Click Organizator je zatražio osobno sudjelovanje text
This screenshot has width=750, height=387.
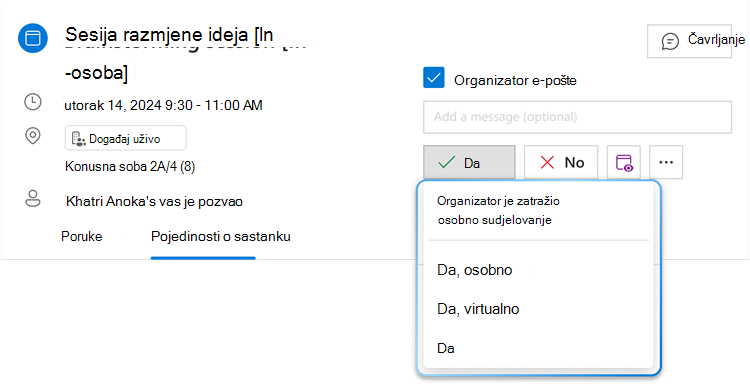click(498, 210)
